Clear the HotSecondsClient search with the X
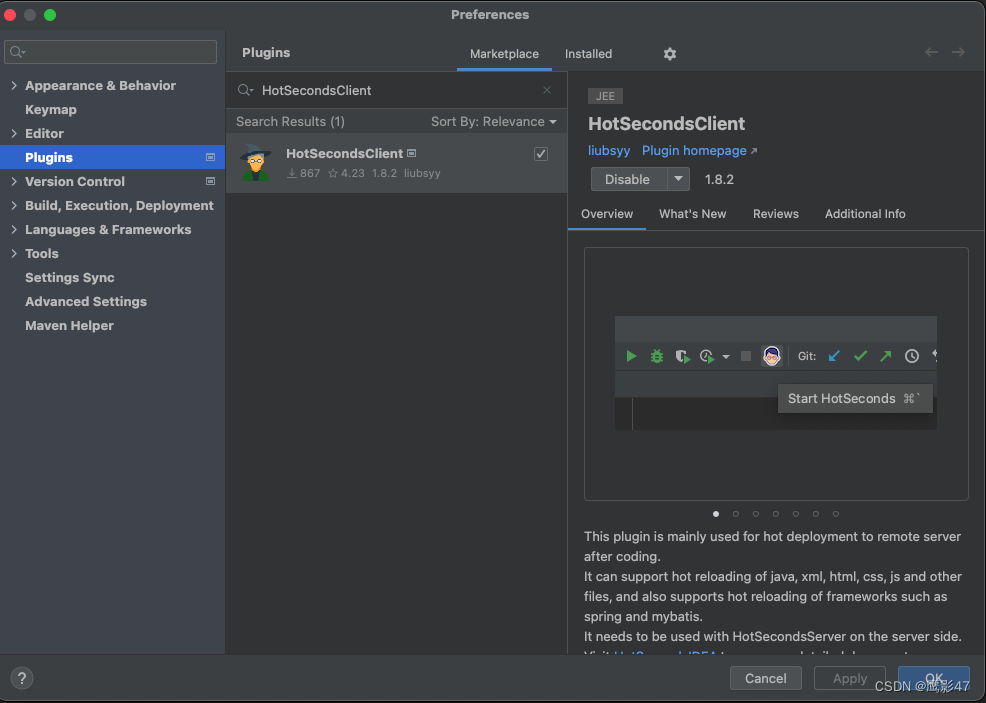 point(547,89)
